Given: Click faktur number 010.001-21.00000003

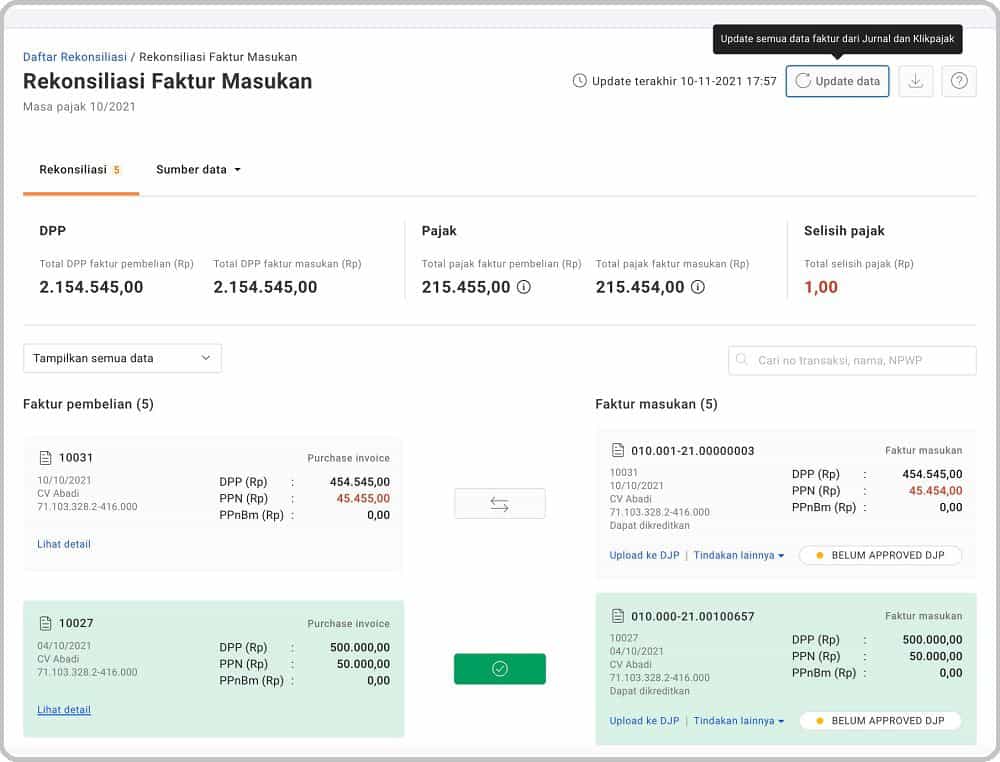Looking at the screenshot, I should click(693, 451).
